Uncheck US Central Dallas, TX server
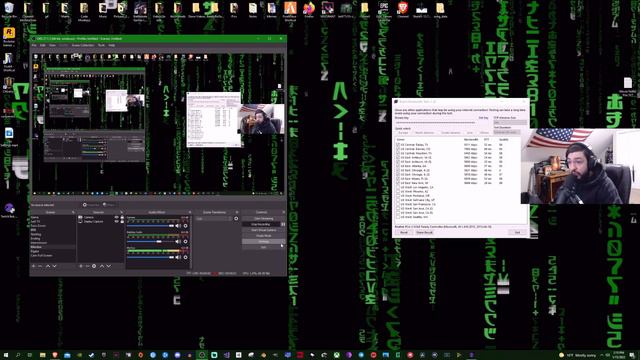 pos(398,145)
